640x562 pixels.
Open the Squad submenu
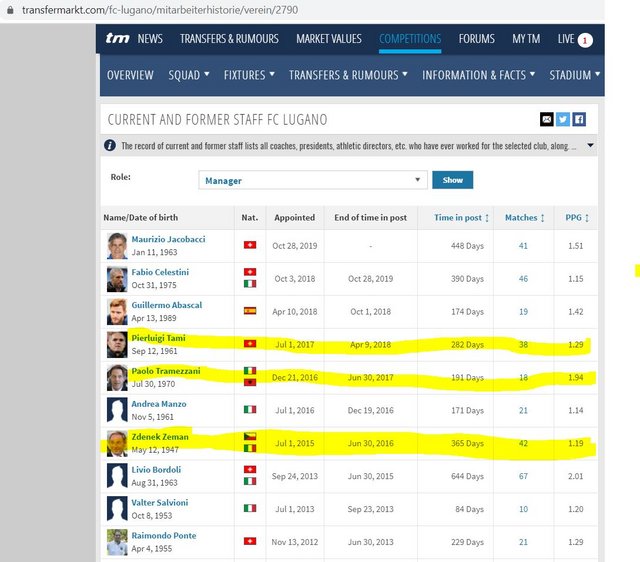click(189, 75)
